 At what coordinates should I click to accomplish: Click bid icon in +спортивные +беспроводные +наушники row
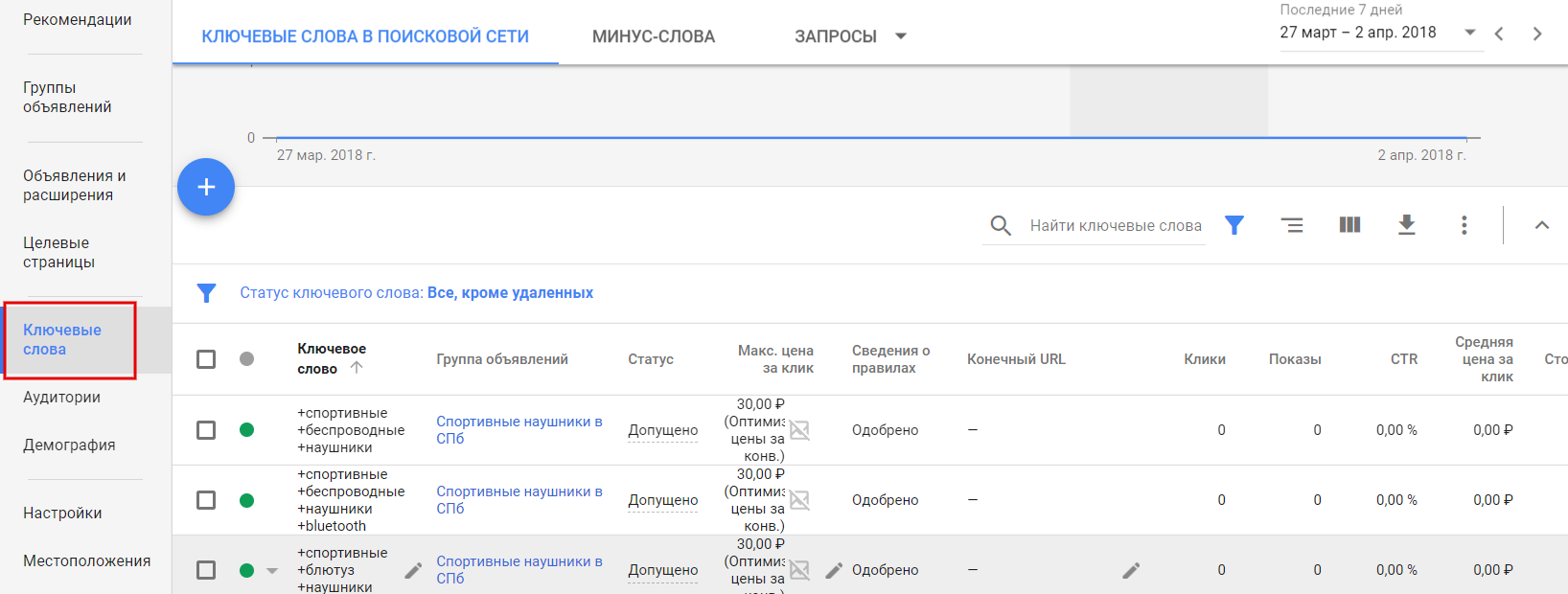[799, 430]
